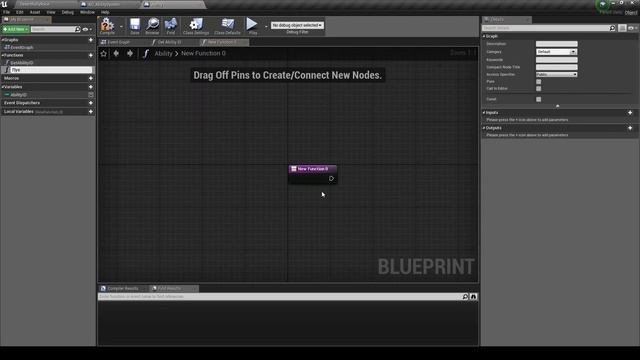Add an input parameter with Inputs plus icon
This screenshot has width=640, height=360.
[x=630, y=112]
